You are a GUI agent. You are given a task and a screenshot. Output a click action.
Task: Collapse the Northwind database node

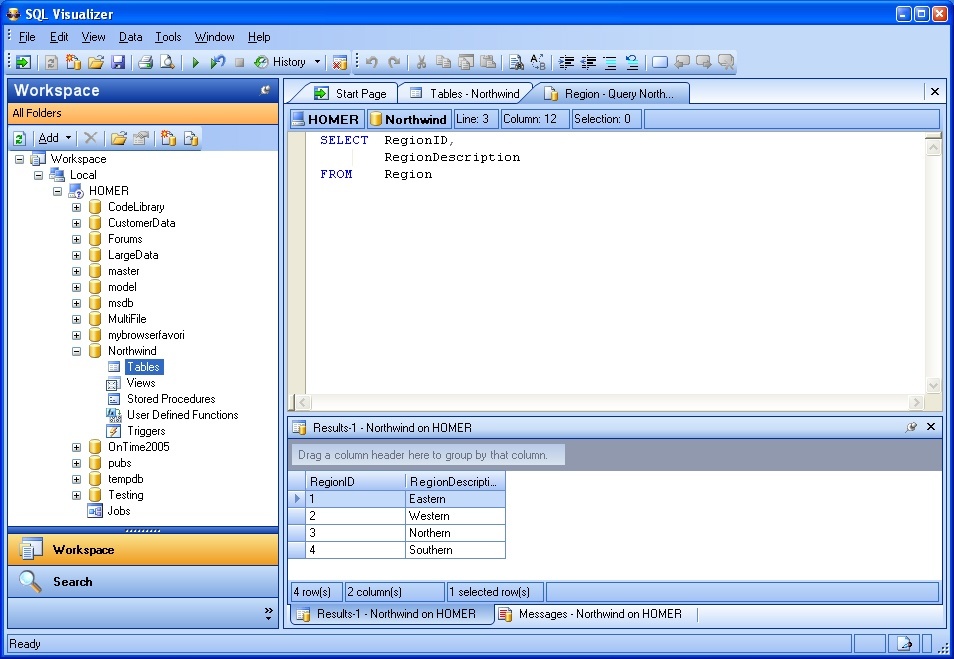(77, 351)
